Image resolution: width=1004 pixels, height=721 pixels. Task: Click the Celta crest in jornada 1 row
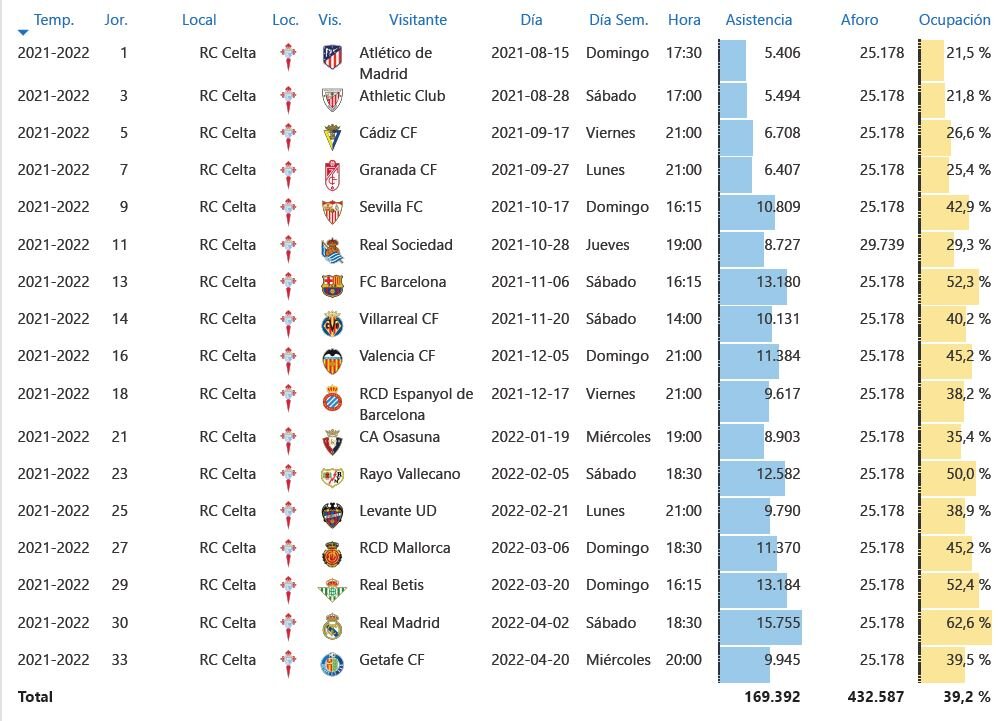tap(288, 57)
